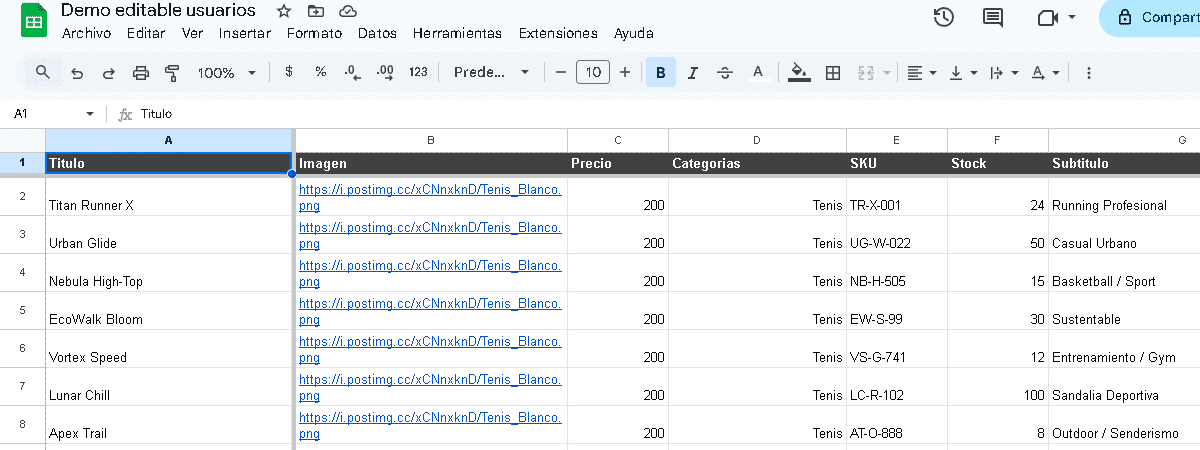Select the Imagen header cell
Image resolution: width=1200 pixels, height=450 pixels.
[431, 163]
